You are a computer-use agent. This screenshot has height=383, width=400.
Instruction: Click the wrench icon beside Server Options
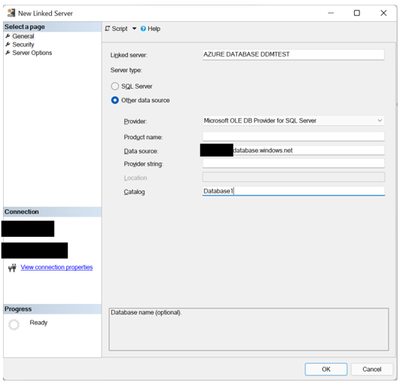8,53
